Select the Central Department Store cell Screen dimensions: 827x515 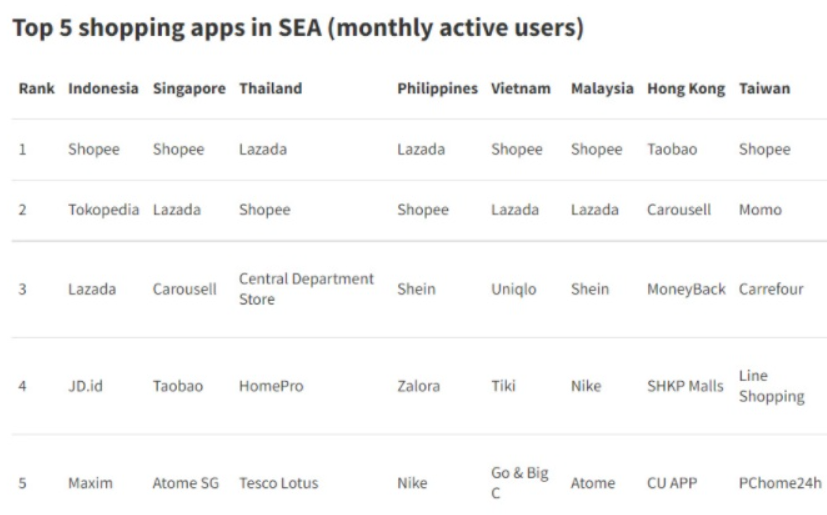click(306, 289)
